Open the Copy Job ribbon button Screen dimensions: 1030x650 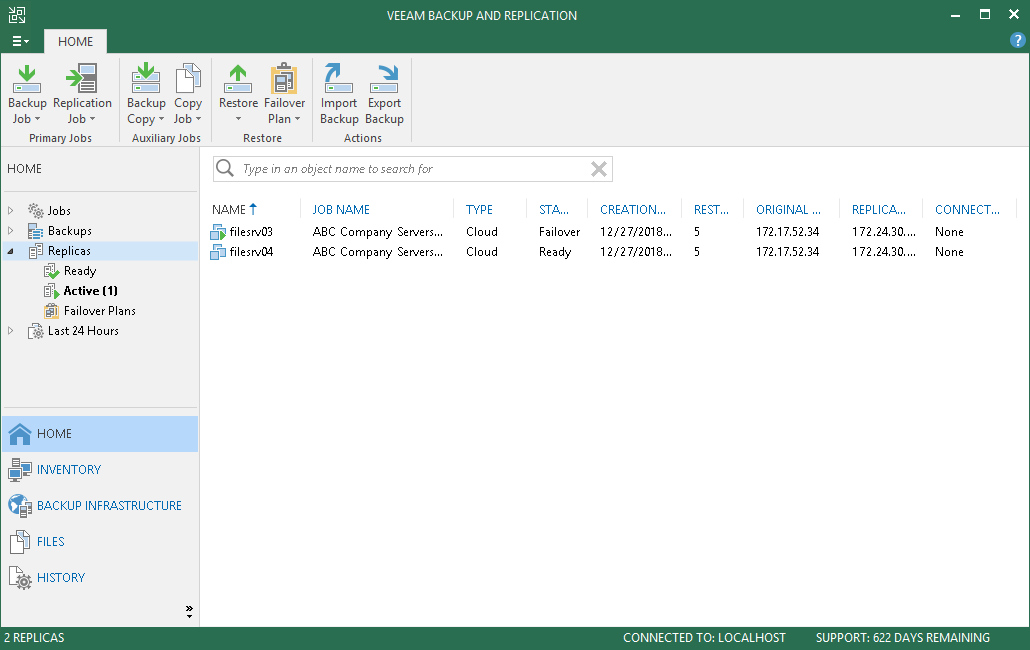coord(188,94)
